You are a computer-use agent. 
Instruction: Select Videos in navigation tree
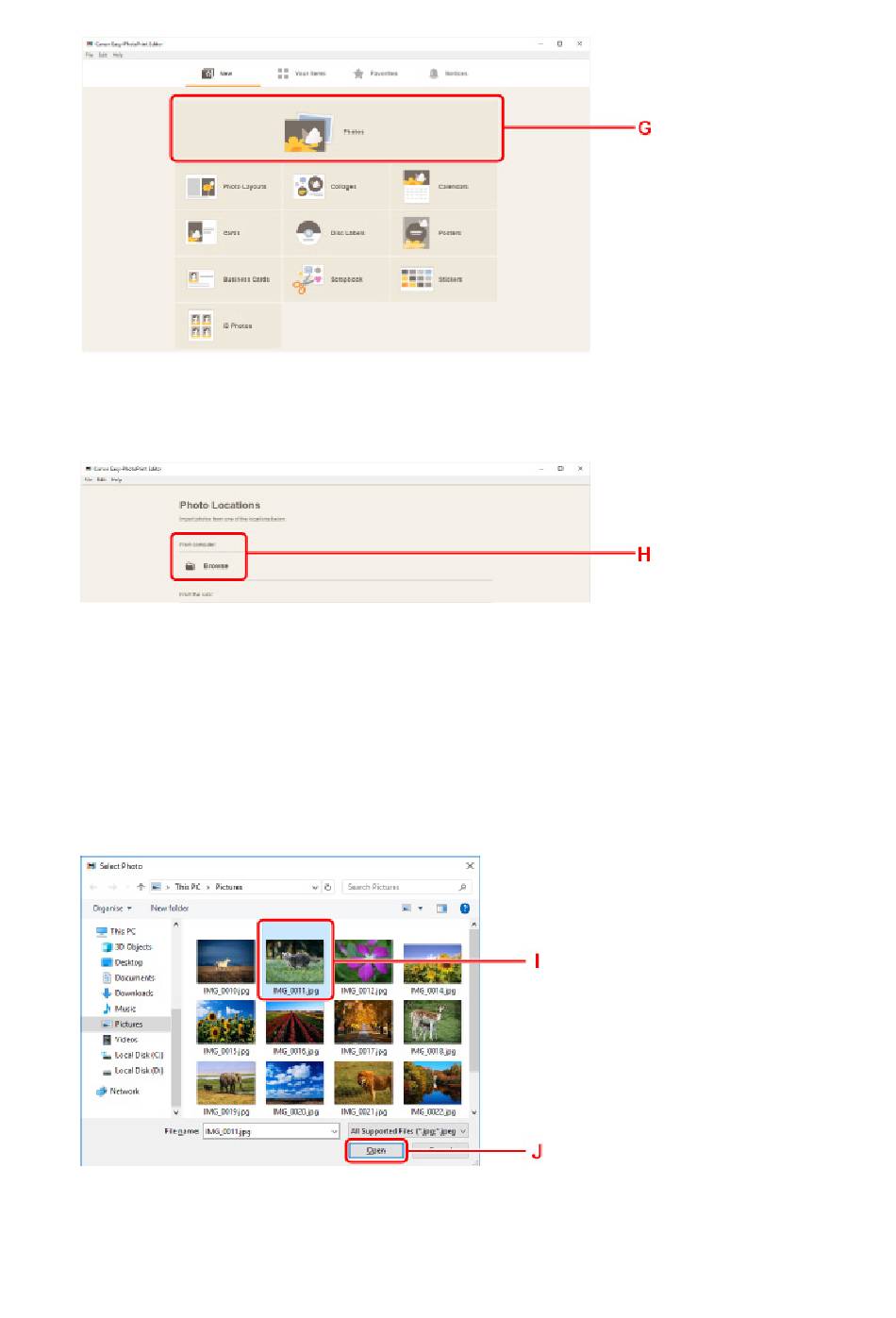click(x=120, y=1040)
